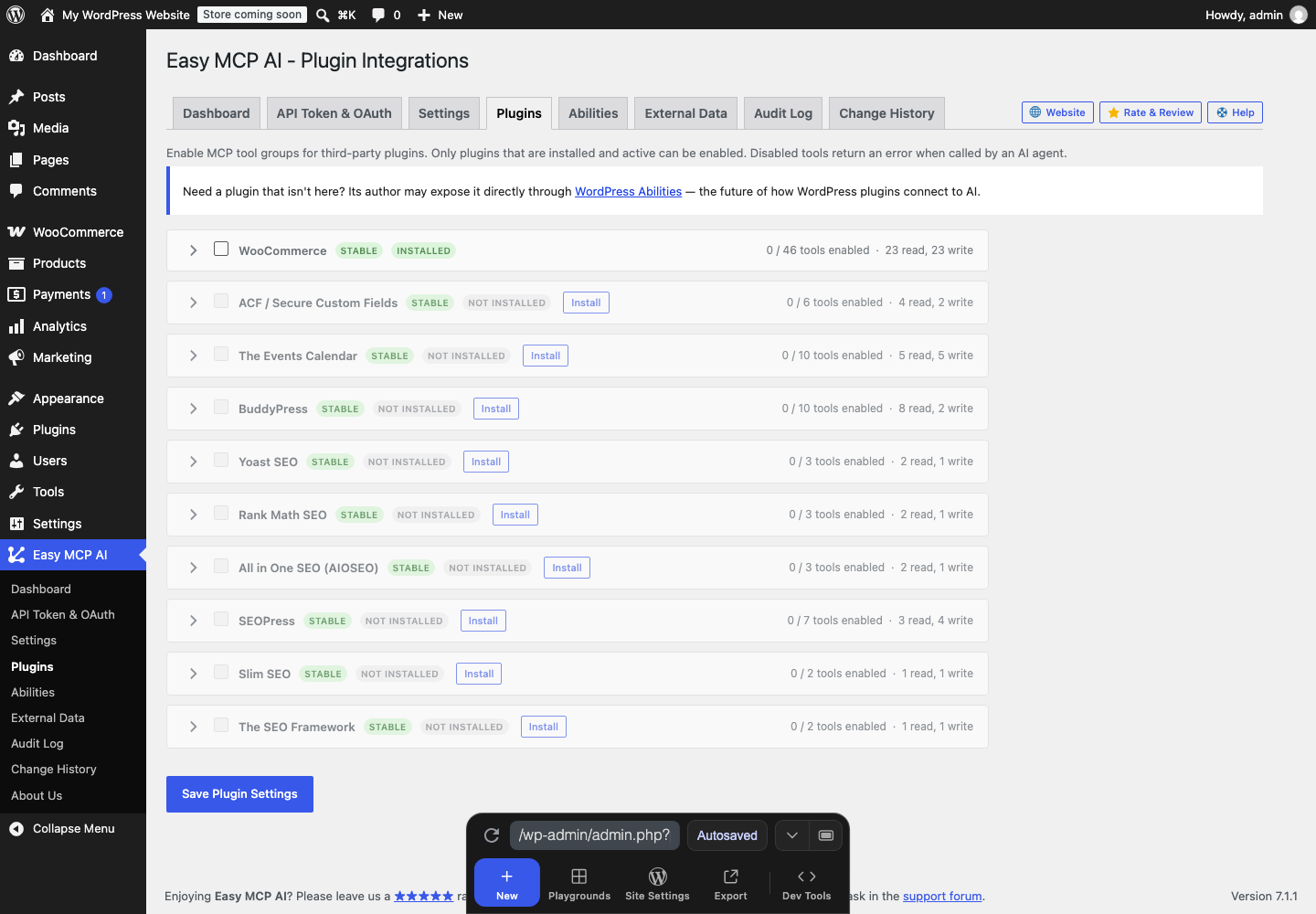Expand The Events Calendar row
This screenshot has width=1316, height=914.
pos(193,356)
